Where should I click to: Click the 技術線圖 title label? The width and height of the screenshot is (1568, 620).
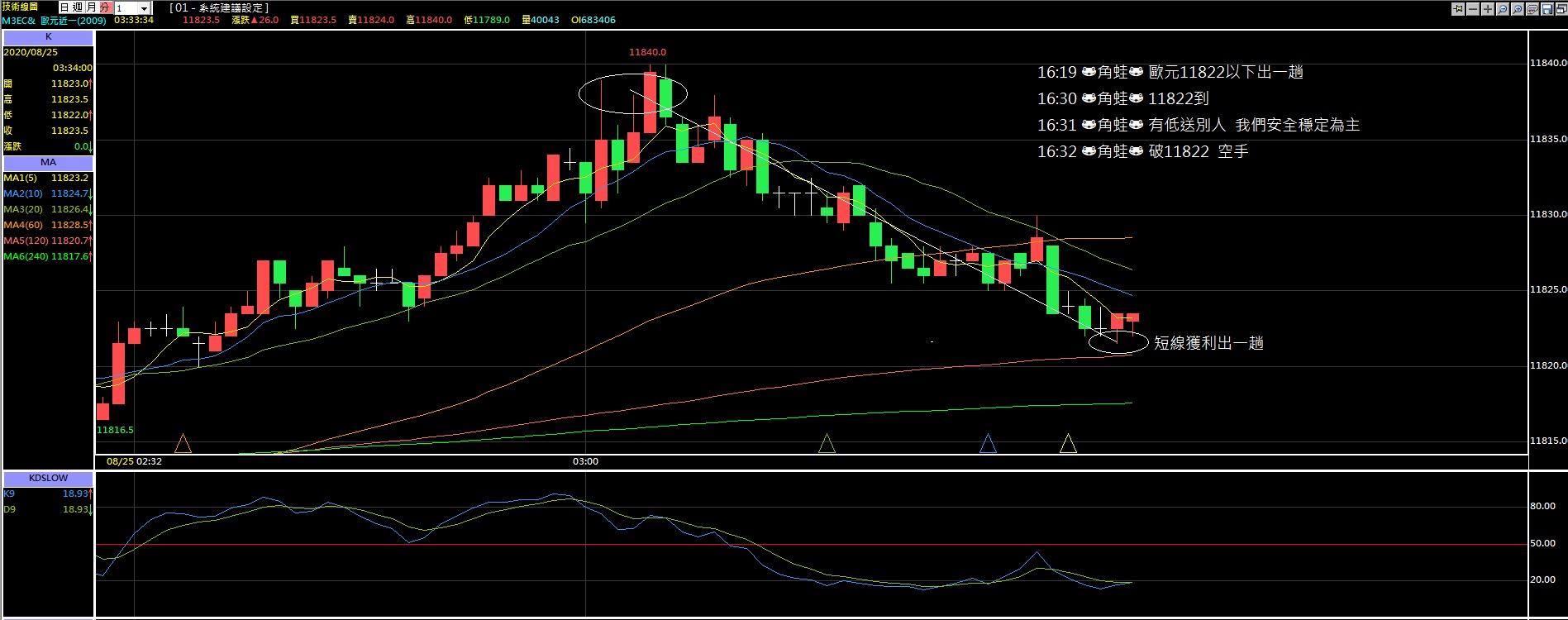coord(20,7)
